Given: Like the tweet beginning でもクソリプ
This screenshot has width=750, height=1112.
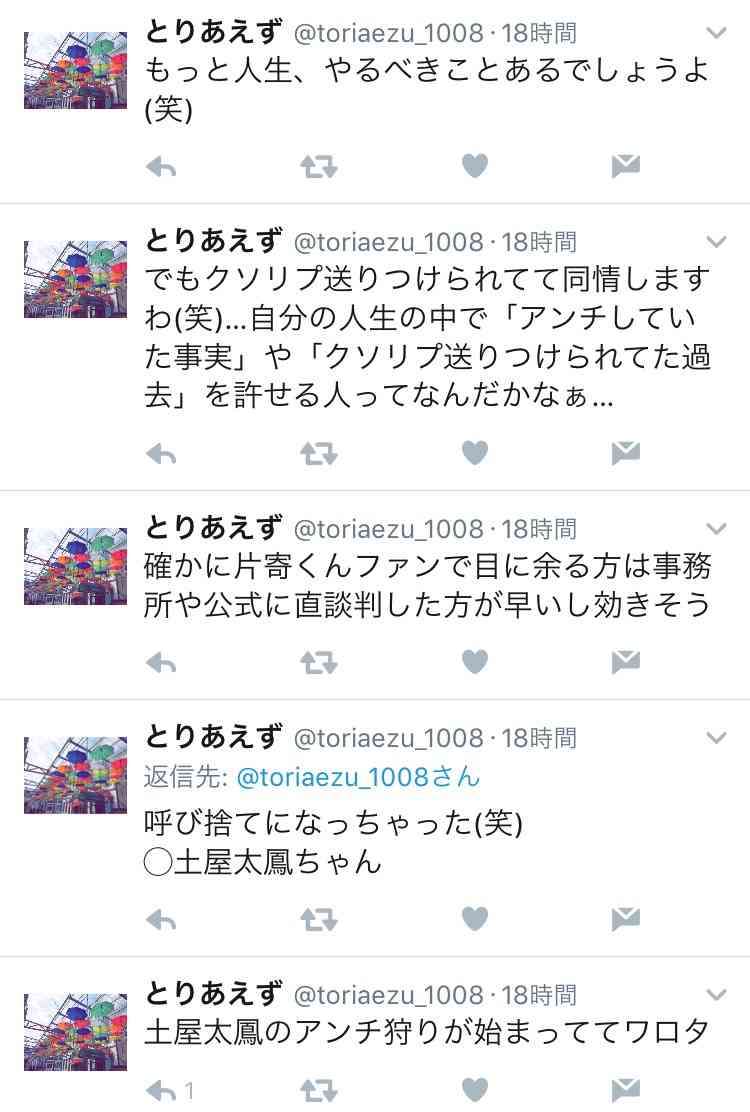Looking at the screenshot, I should (x=475, y=452).
